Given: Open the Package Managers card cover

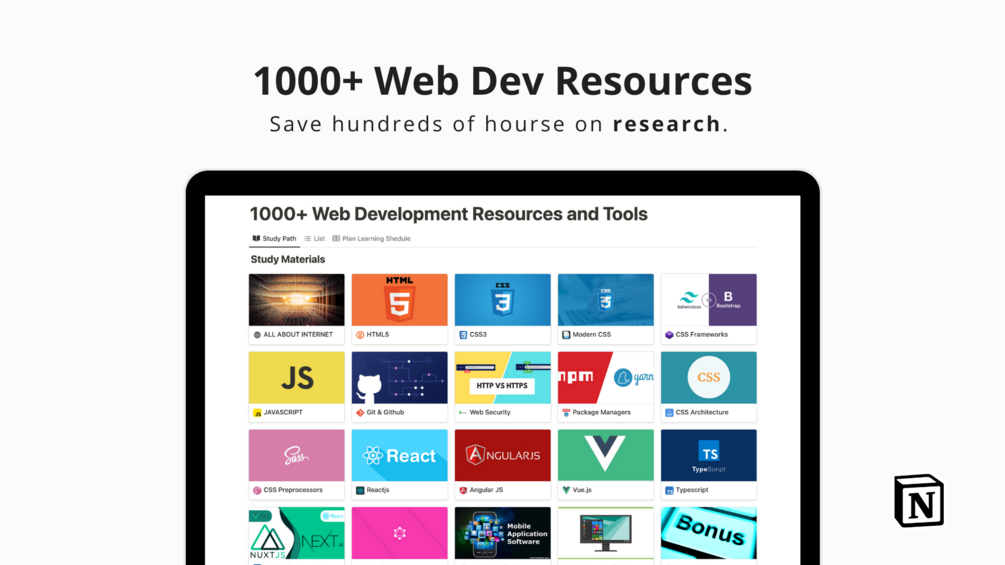Looking at the screenshot, I should 606,377.
